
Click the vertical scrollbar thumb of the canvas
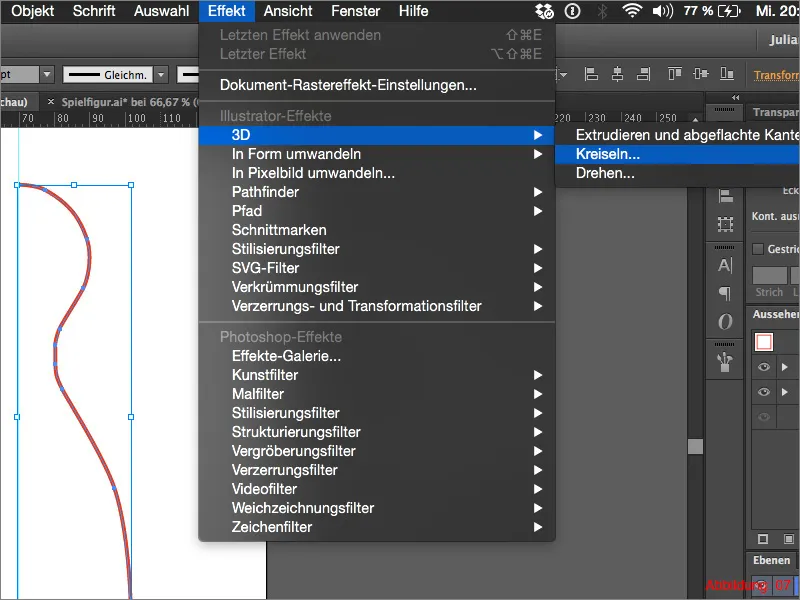coord(695,446)
